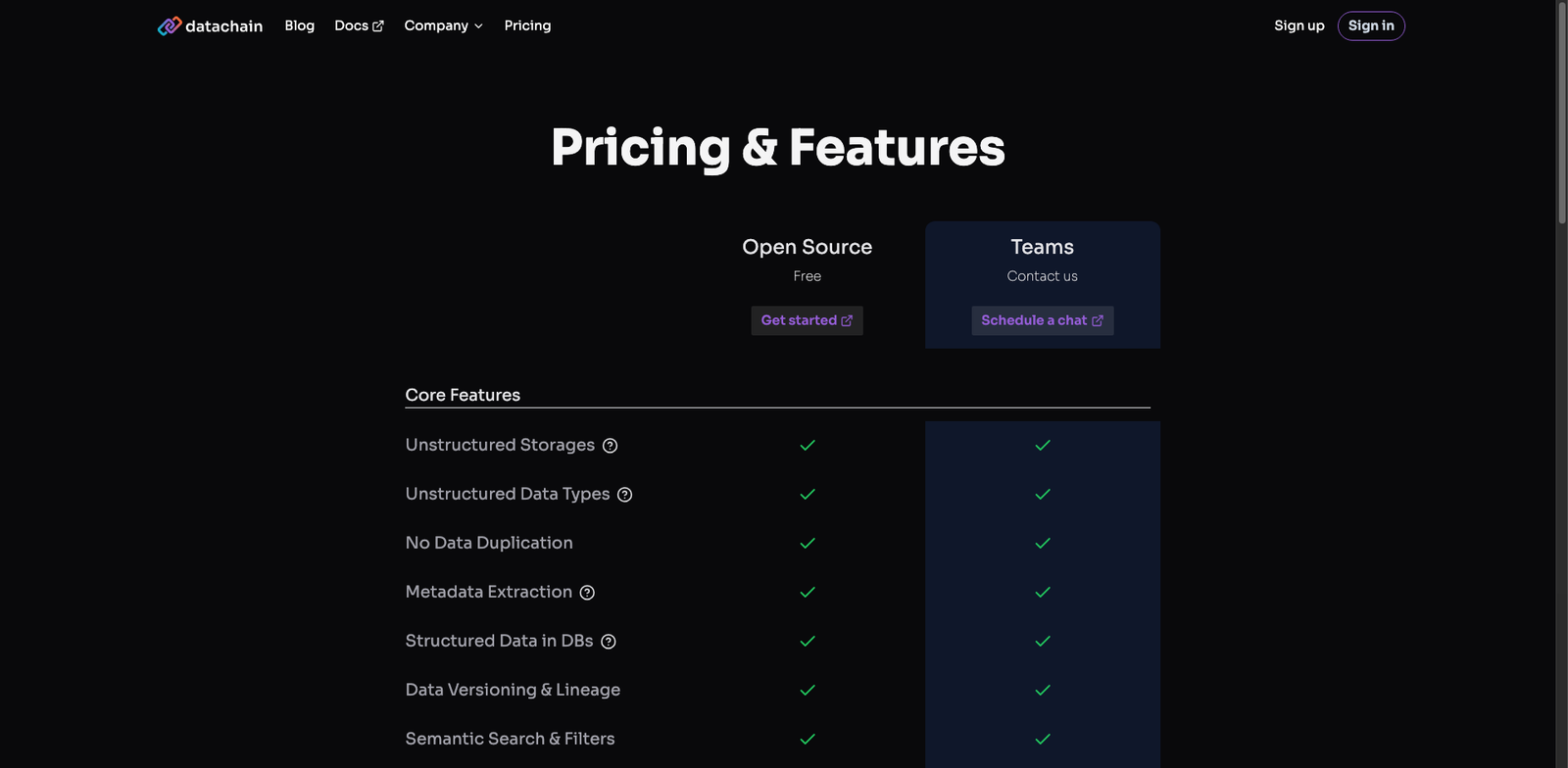Click the Sign up link
This screenshot has width=1568, height=768.
pos(1299,25)
